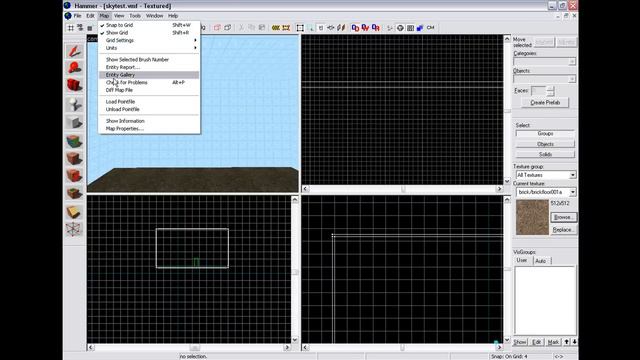
Task: Choose the Entity tool white figure icon
Action: pos(74,104)
